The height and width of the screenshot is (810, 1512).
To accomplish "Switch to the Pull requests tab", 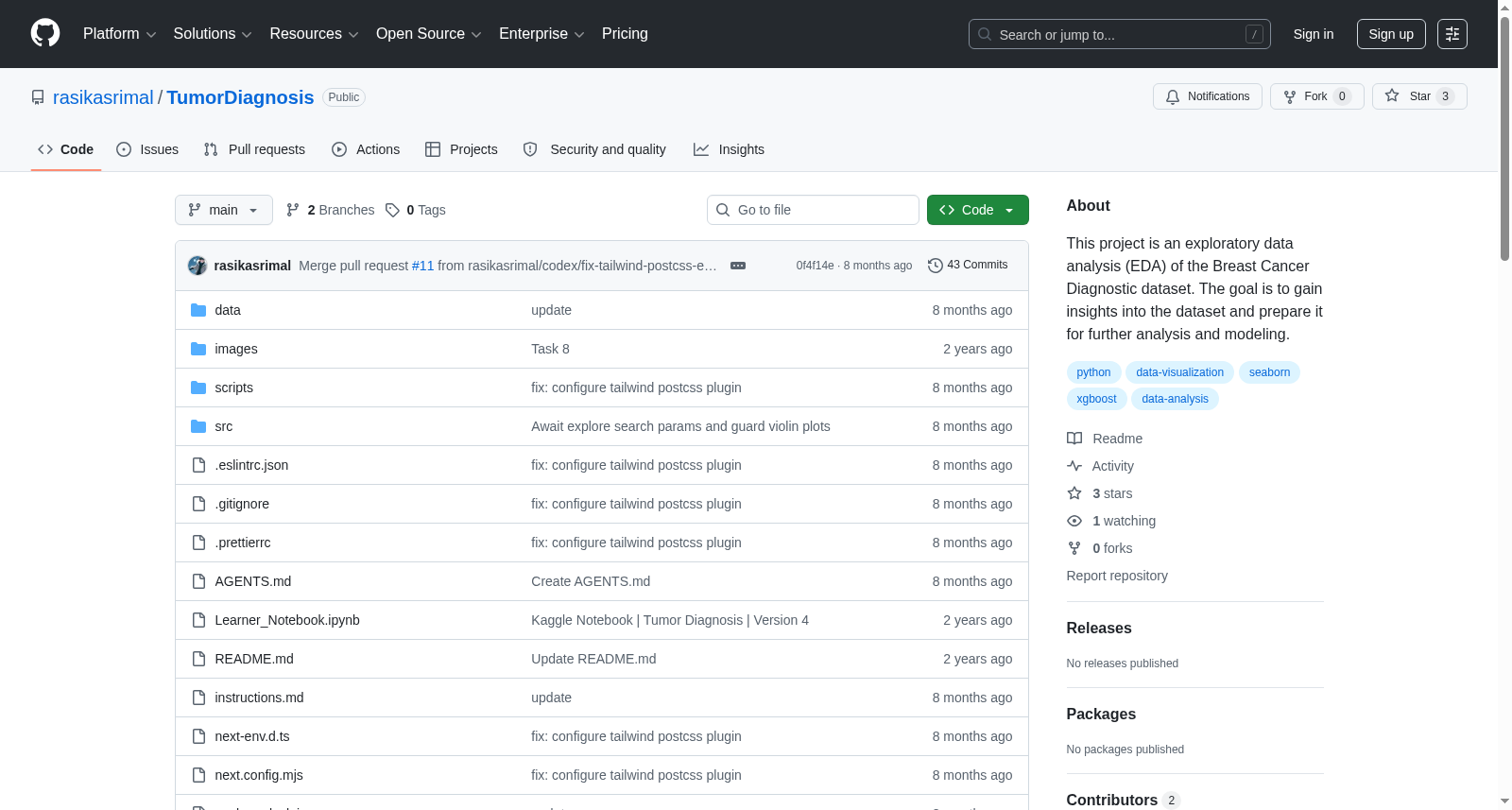I will click(x=254, y=149).
